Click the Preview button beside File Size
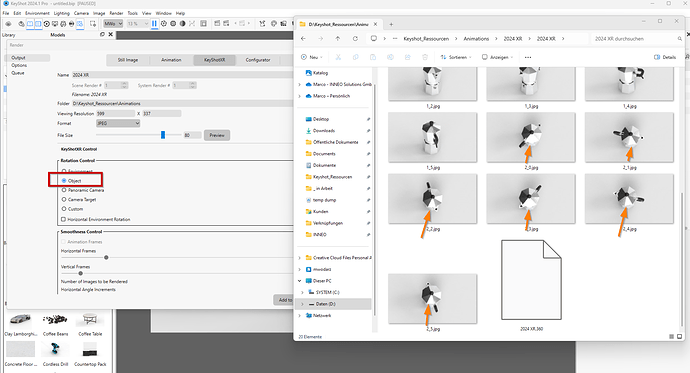The width and height of the screenshot is (690, 373). (x=217, y=135)
